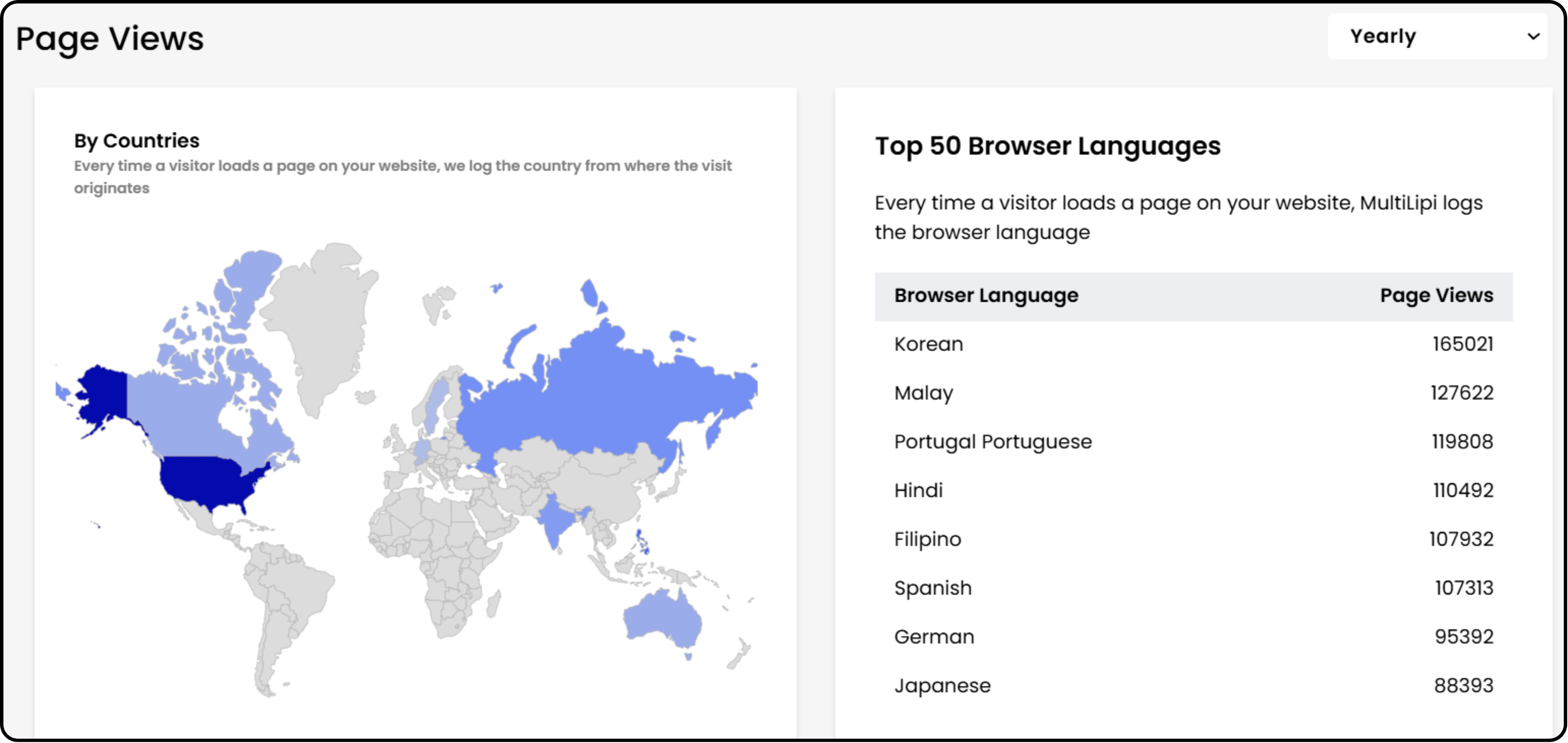
Task: Select the Portugal Portuguese row
Action: pyautogui.click(x=1194, y=442)
